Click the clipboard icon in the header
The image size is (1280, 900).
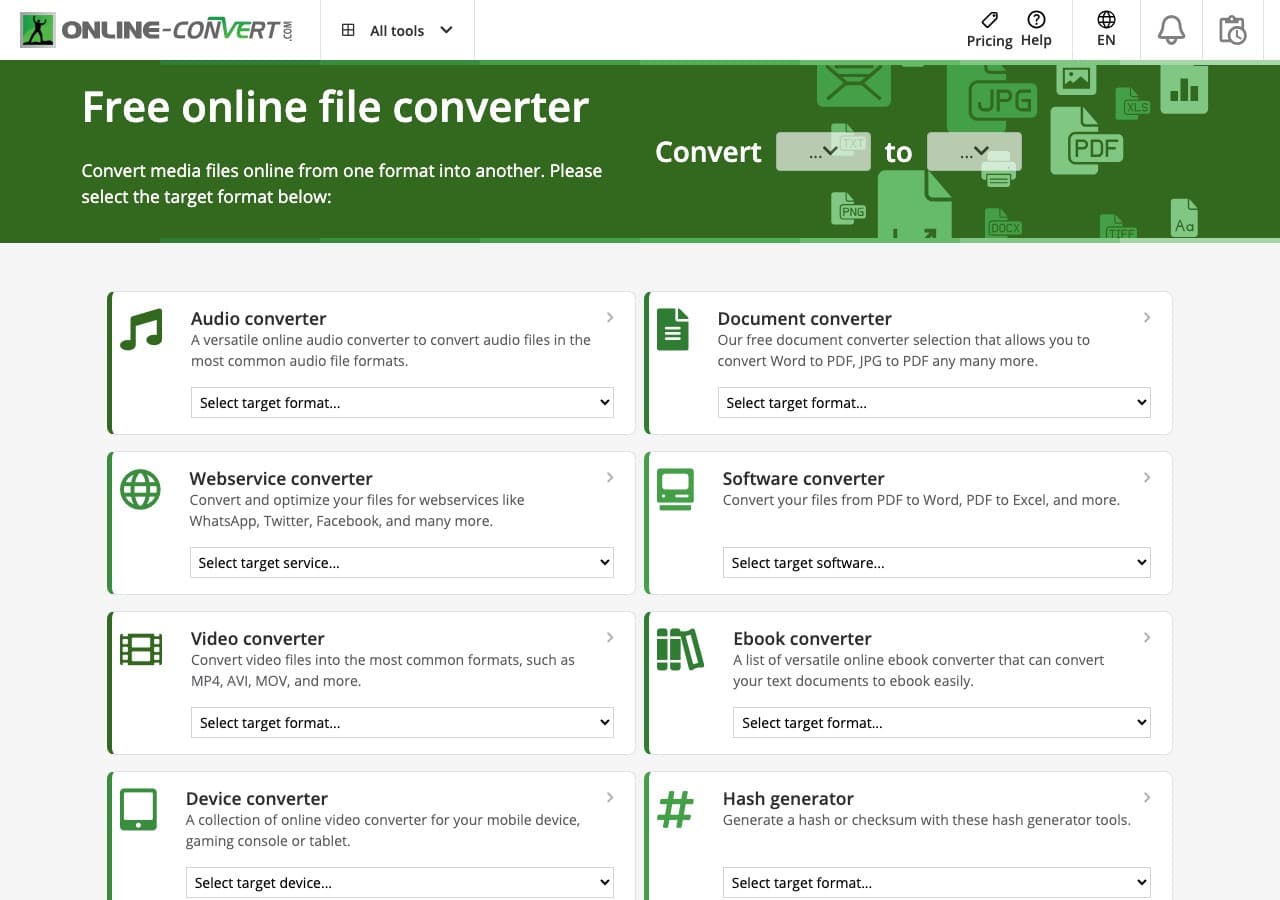pyautogui.click(x=1233, y=29)
